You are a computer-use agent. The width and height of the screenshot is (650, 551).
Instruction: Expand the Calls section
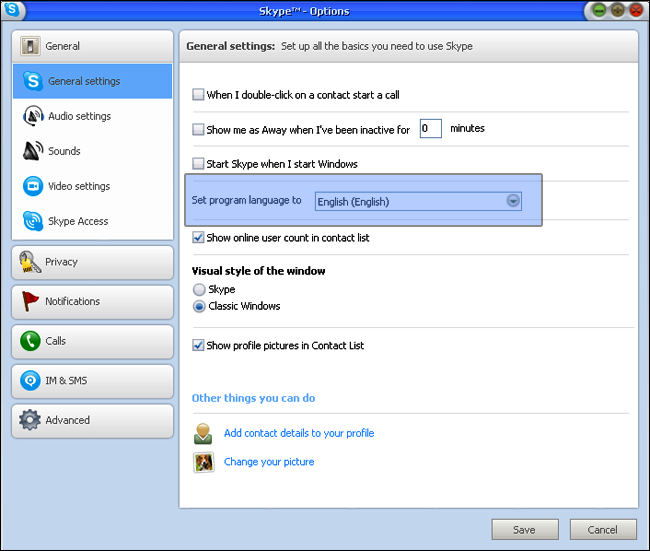click(x=92, y=341)
